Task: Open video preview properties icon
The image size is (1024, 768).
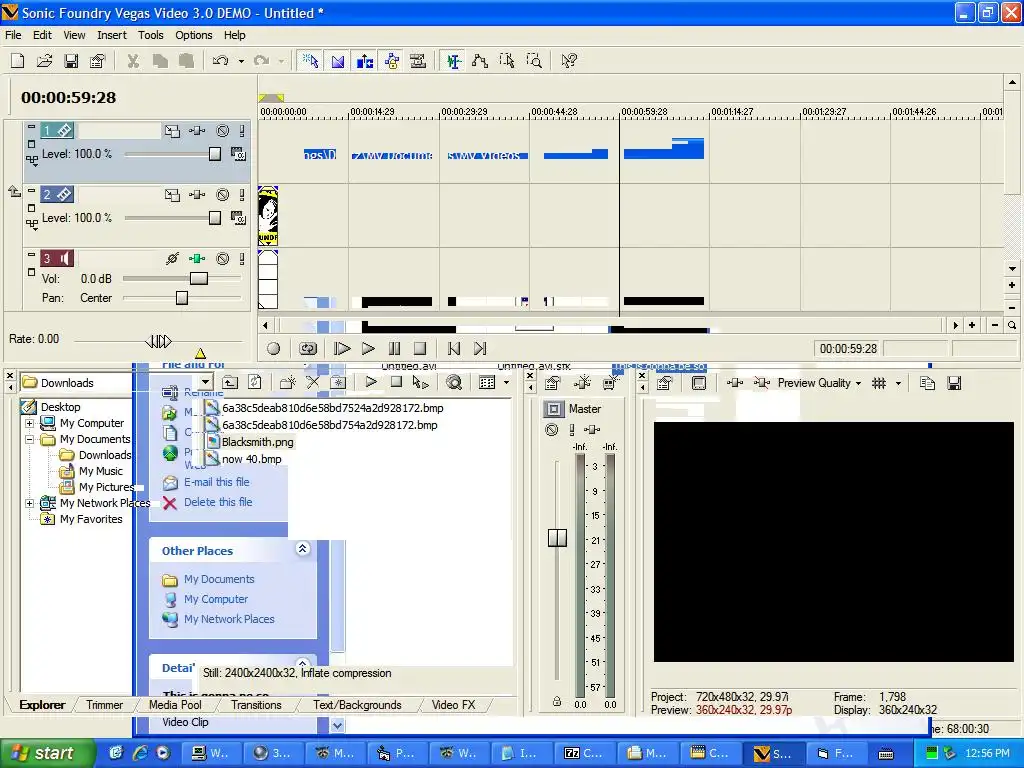Action: (x=665, y=383)
